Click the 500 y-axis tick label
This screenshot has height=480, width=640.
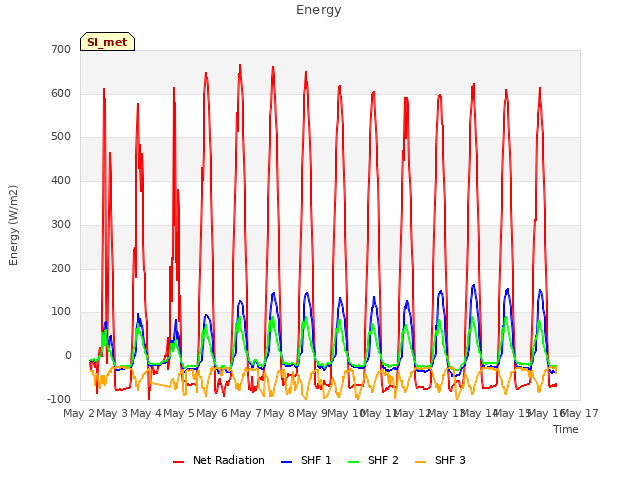(61, 137)
